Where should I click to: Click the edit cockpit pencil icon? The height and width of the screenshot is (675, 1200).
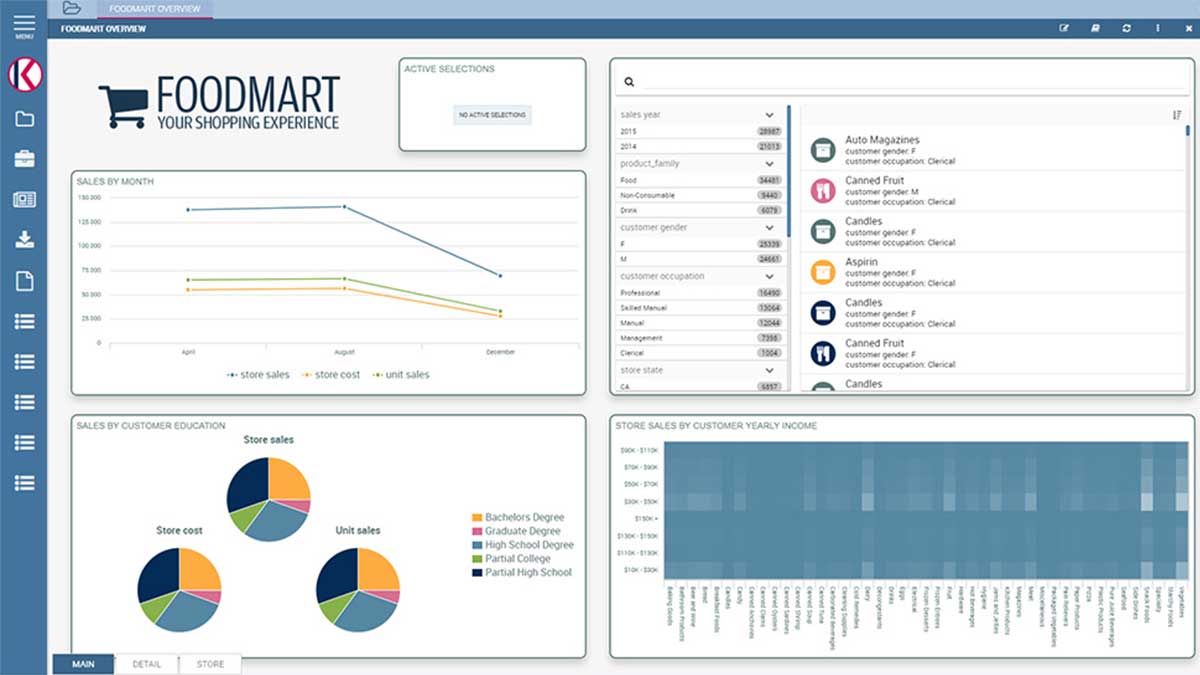(x=1065, y=29)
